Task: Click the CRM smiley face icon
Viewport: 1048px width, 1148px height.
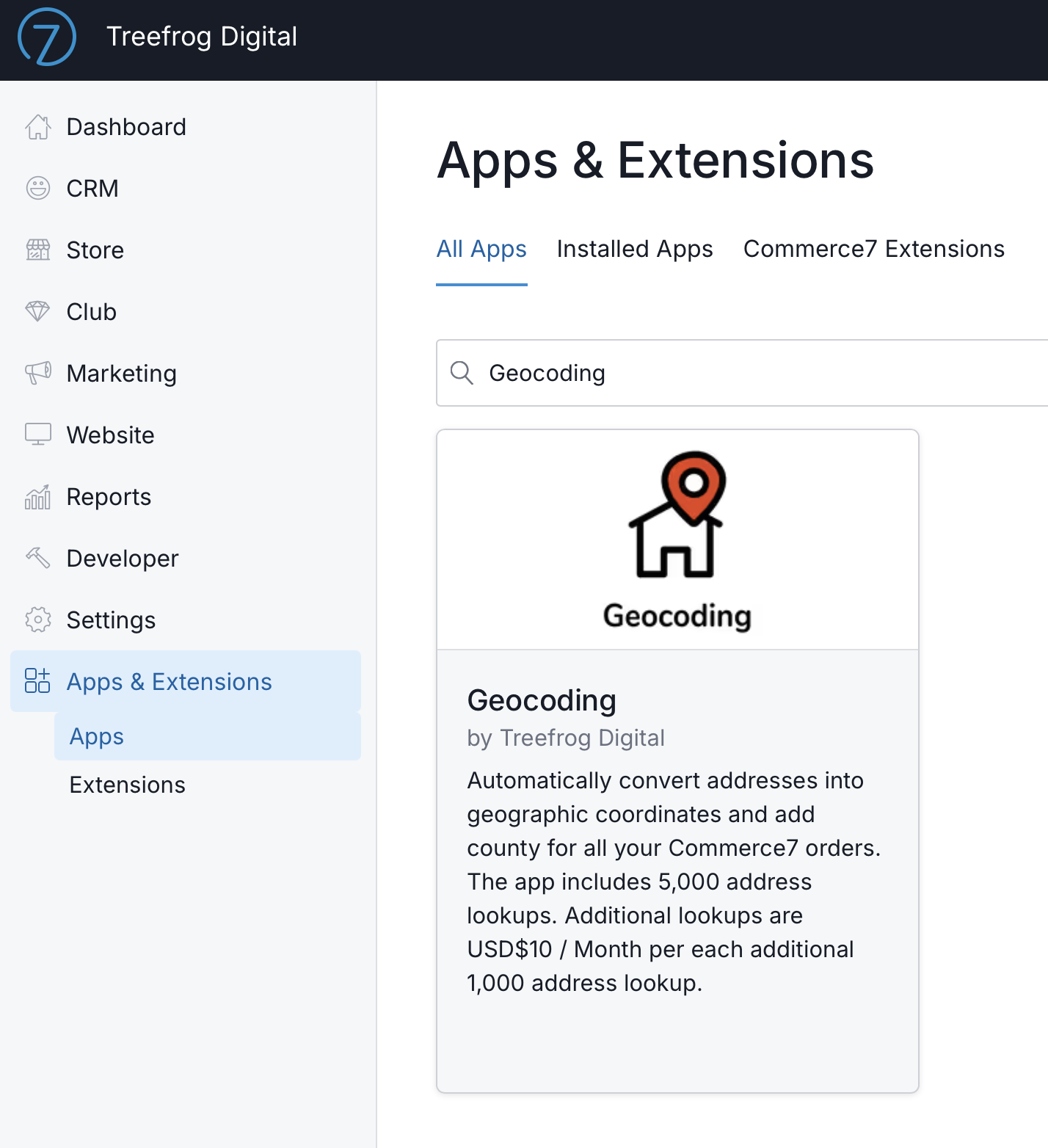Action: click(38, 189)
